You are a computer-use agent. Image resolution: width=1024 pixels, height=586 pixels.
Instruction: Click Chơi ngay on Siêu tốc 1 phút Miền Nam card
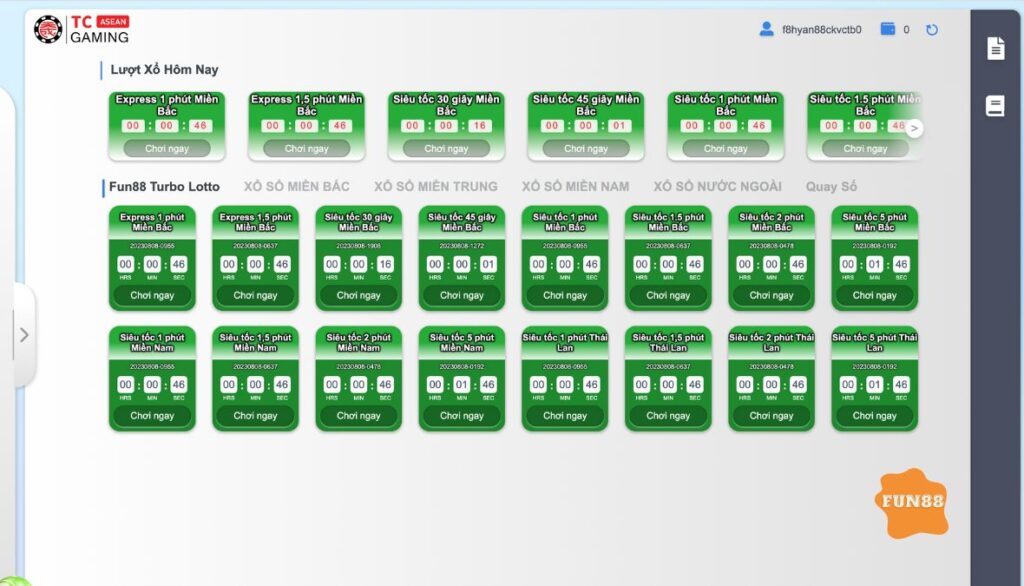152,415
